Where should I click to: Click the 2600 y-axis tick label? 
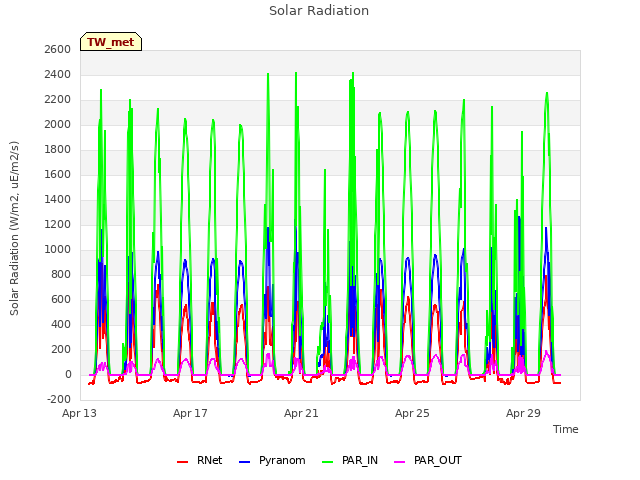(x=58, y=49)
